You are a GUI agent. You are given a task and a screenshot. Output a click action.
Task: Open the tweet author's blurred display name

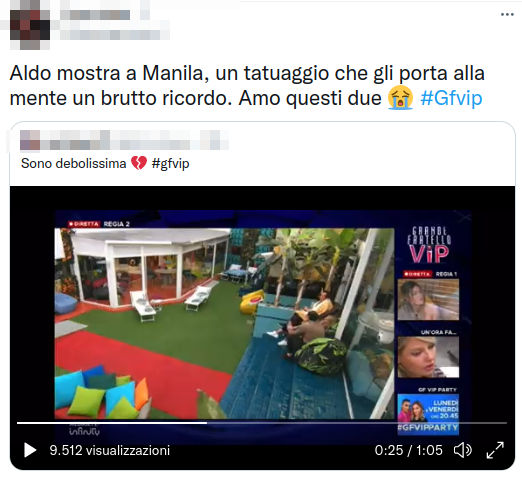click(95, 15)
